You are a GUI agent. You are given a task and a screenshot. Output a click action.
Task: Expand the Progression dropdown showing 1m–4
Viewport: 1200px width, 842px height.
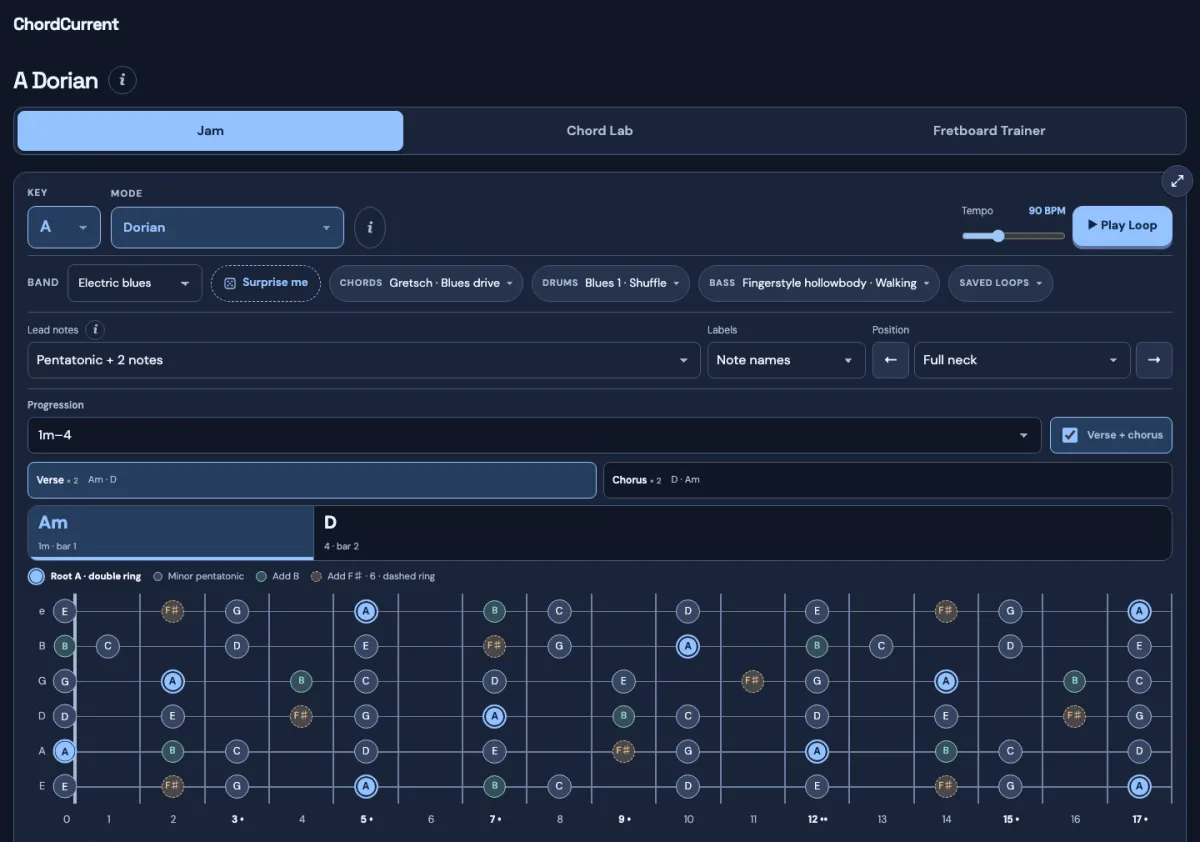point(534,435)
